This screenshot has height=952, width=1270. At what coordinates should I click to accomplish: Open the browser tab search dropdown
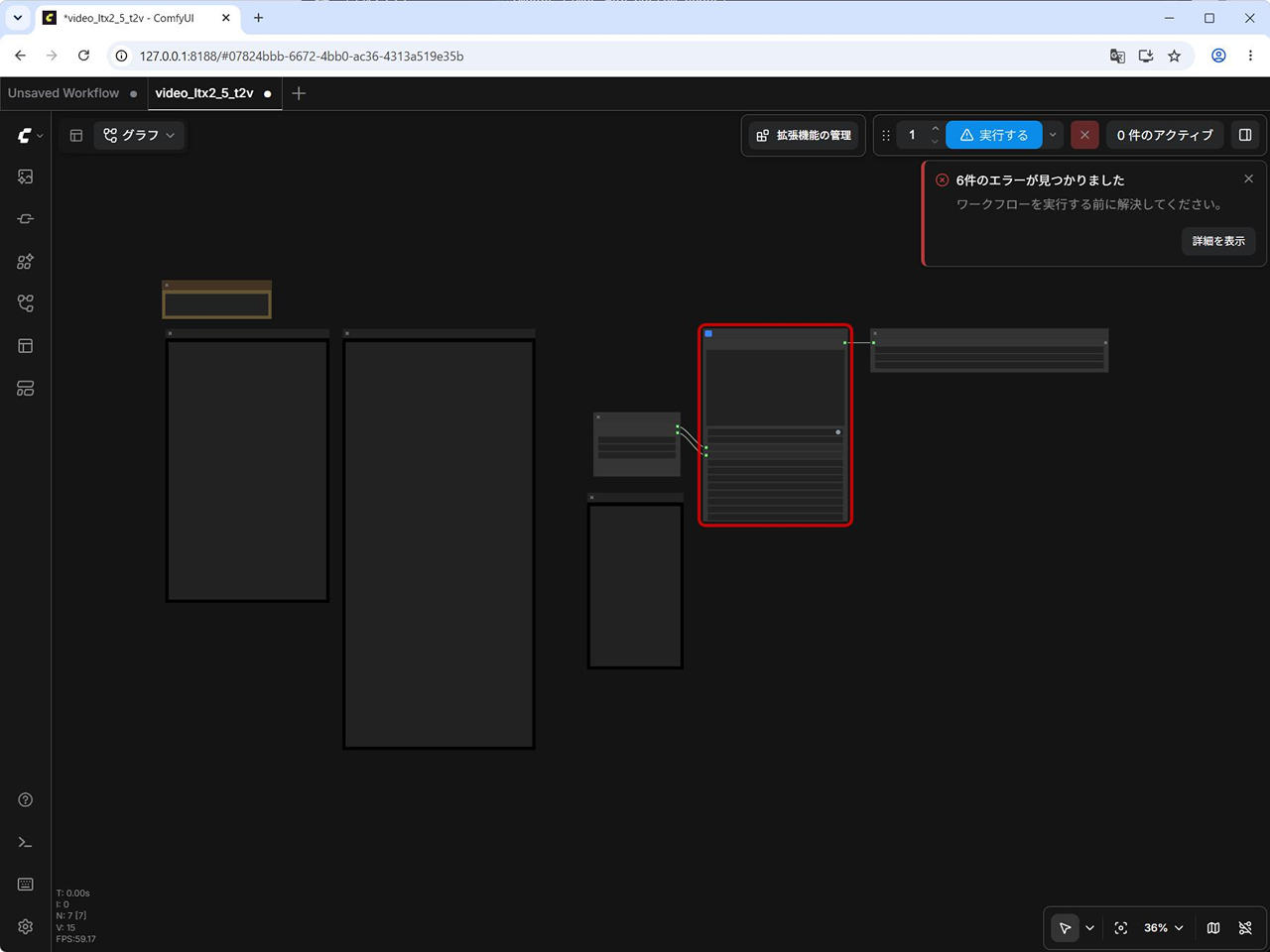[18, 18]
